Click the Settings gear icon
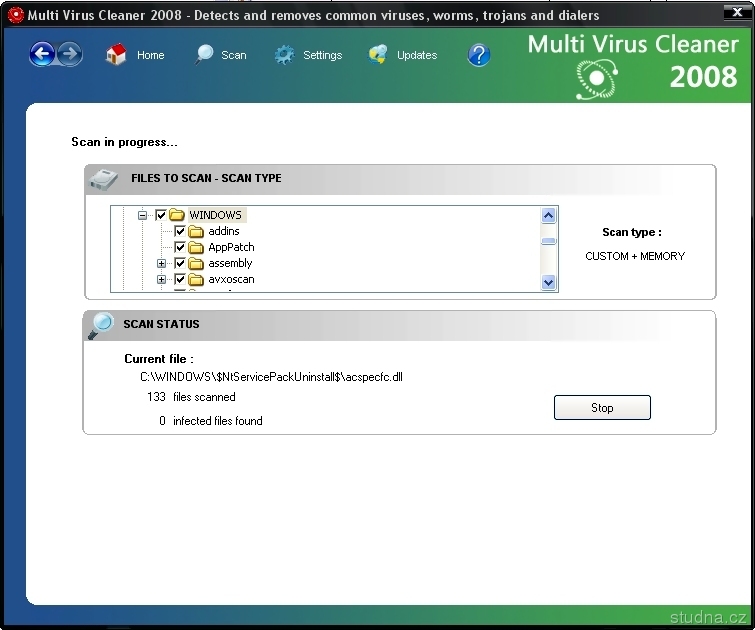The height and width of the screenshot is (630, 755). (285, 55)
